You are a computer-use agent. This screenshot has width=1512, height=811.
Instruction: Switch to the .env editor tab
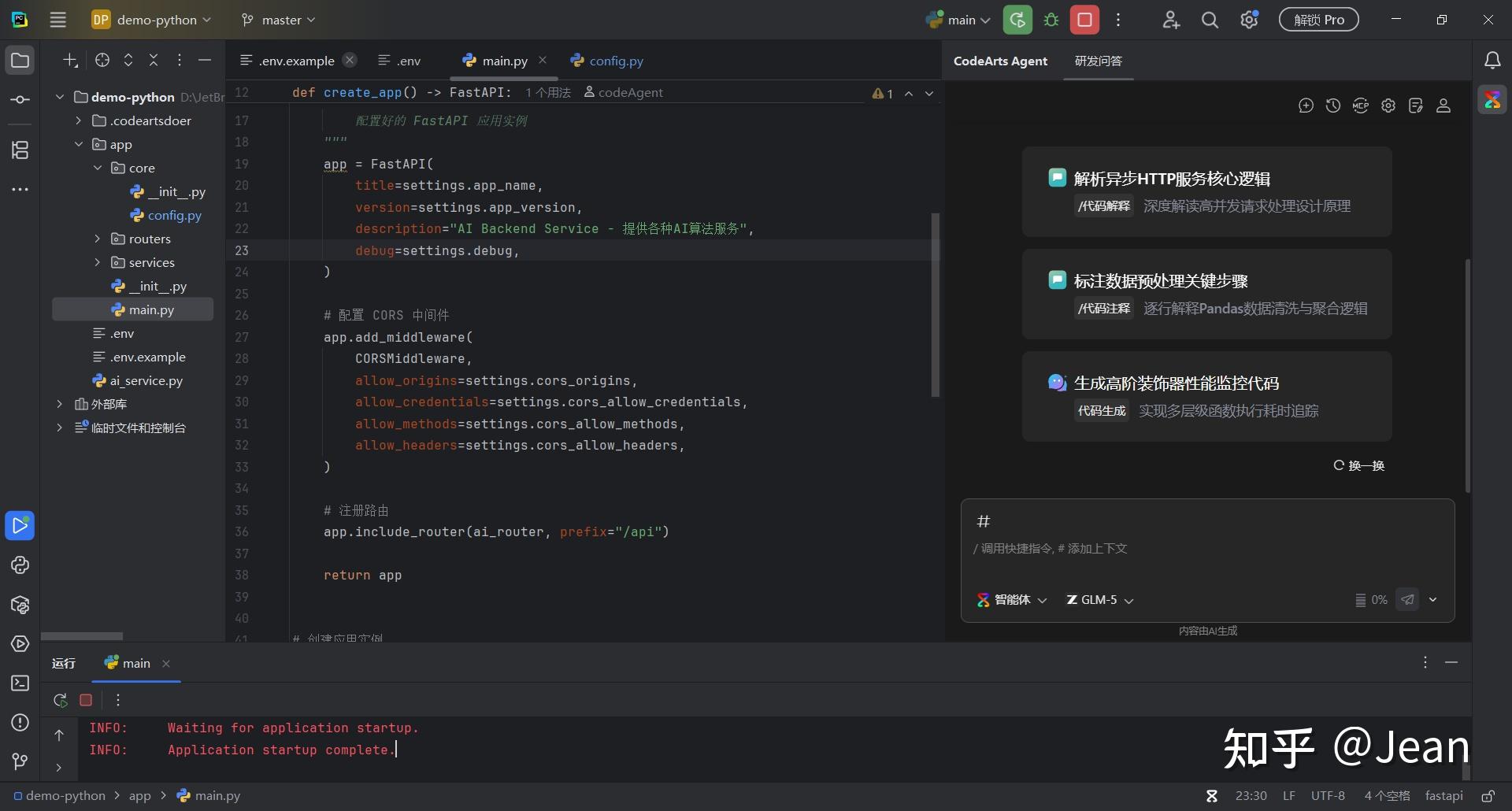click(x=400, y=61)
